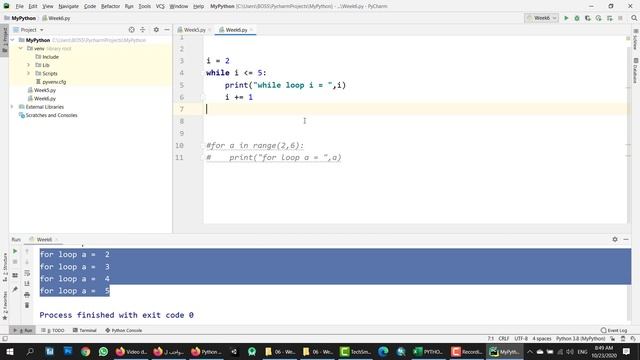Screen dimensions: 640x360
Task: Expand the Scripts folder
Action: click(x=29, y=73)
